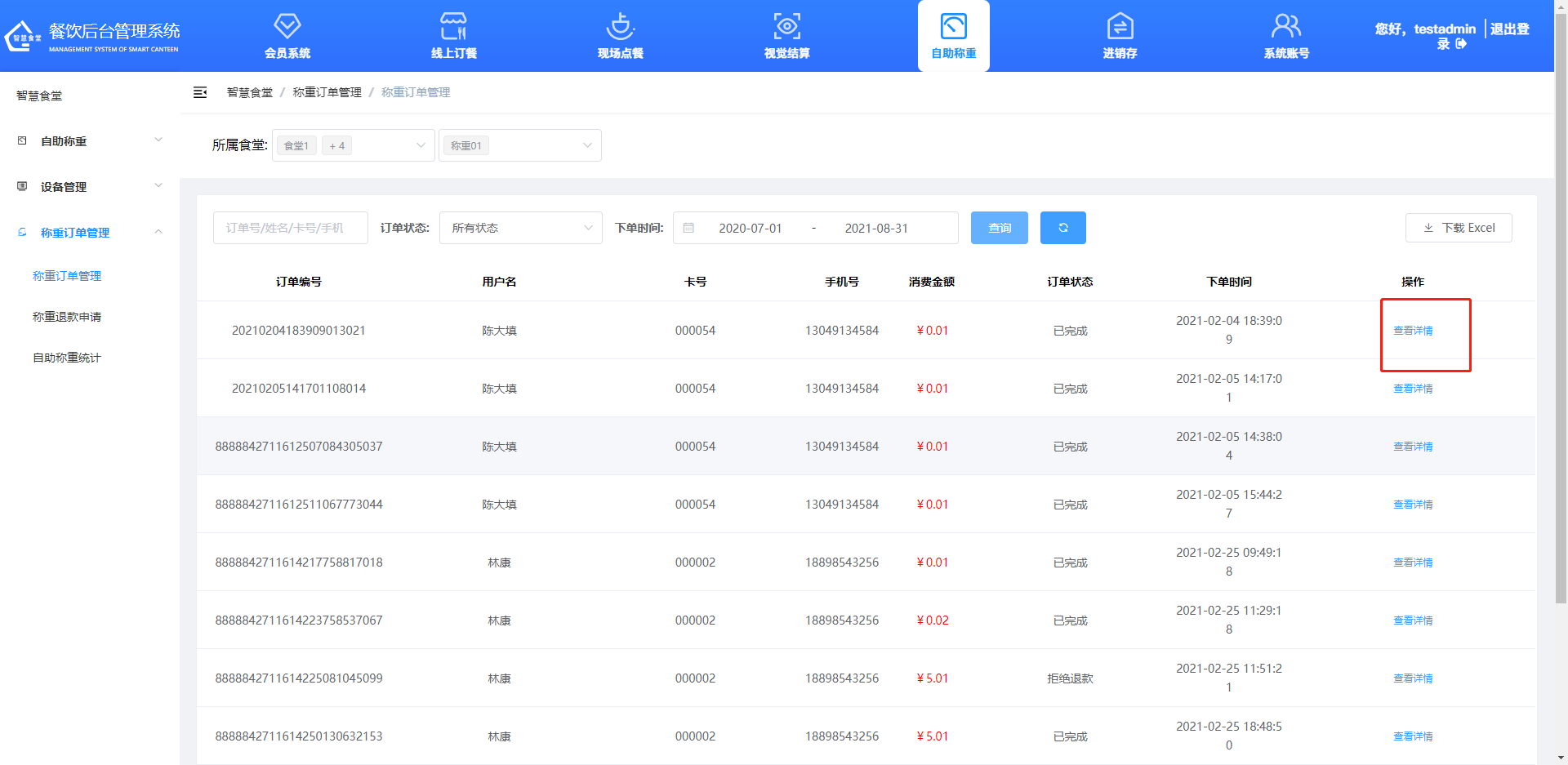Select 自助称重统计 in the sidebar
The image size is (1568, 765).
click(67, 358)
